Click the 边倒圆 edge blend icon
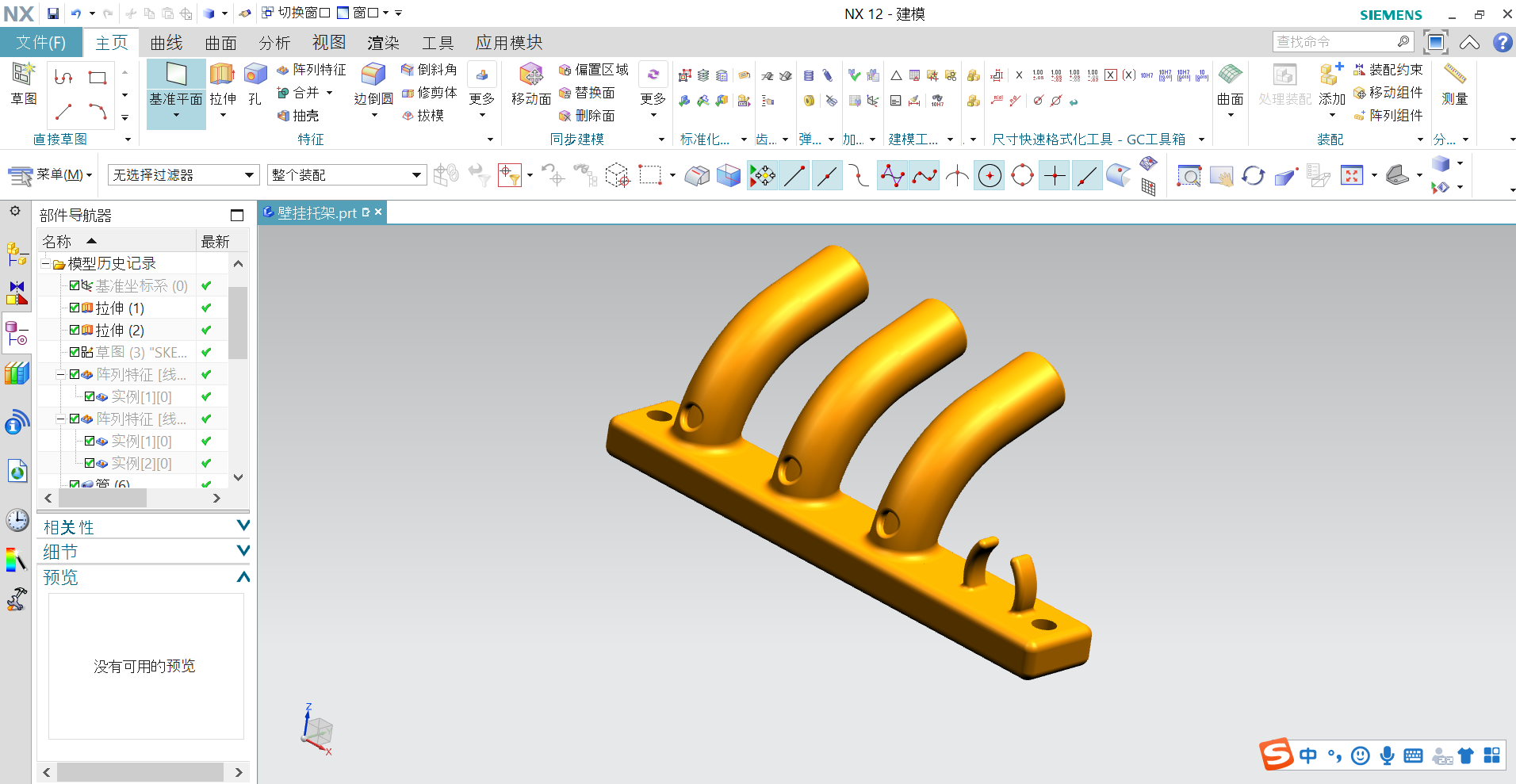Viewport: 1516px width, 784px height. click(373, 75)
